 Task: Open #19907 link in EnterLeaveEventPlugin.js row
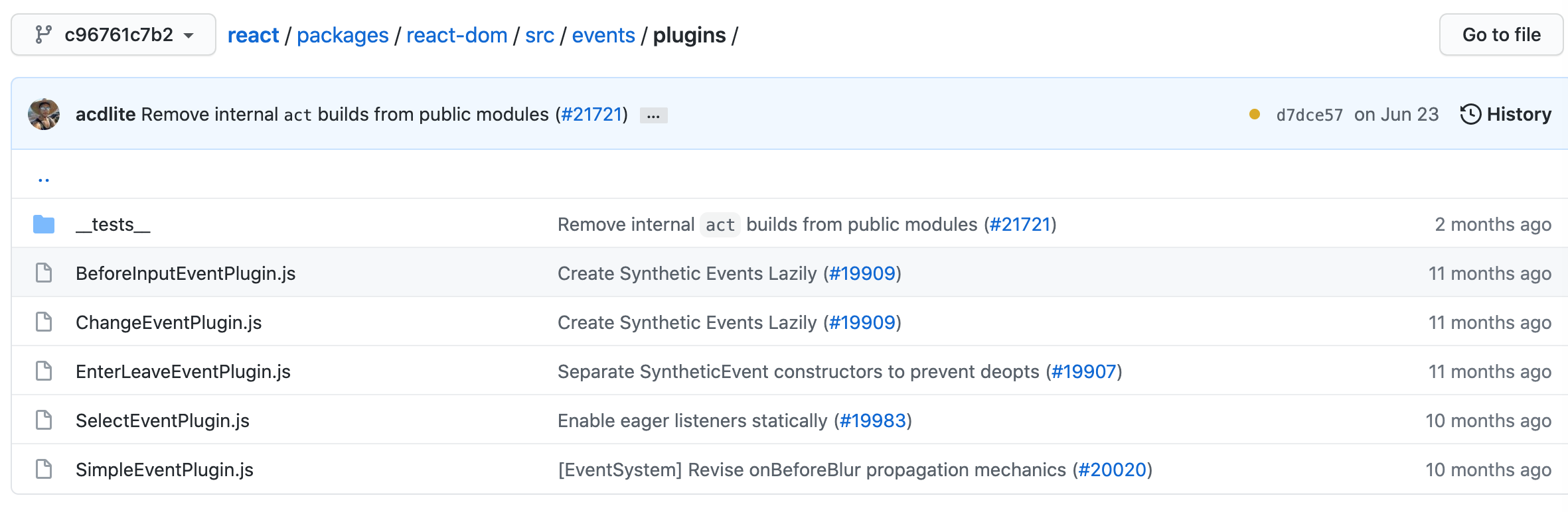coord(1084,371)
